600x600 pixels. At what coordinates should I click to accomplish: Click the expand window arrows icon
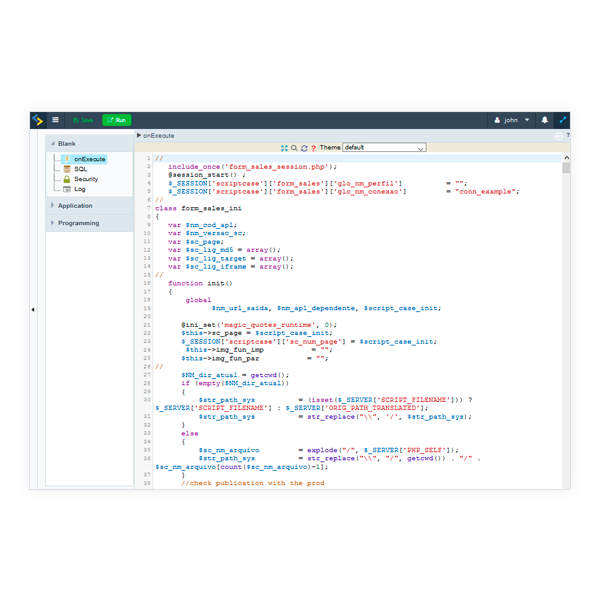pos(563,120)
